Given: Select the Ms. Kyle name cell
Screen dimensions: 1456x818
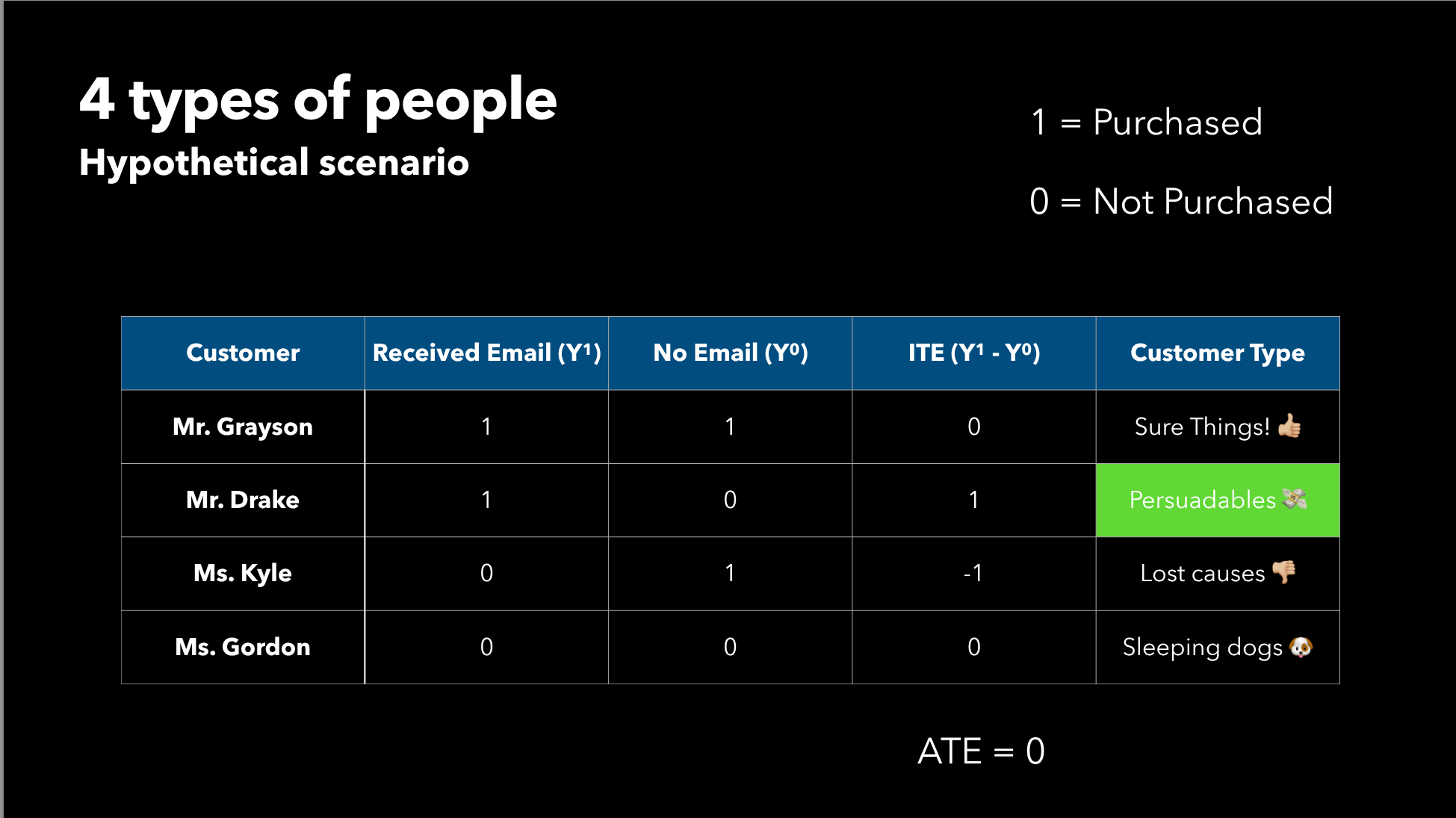Looking at the screenshot, I should coord(243,573).
